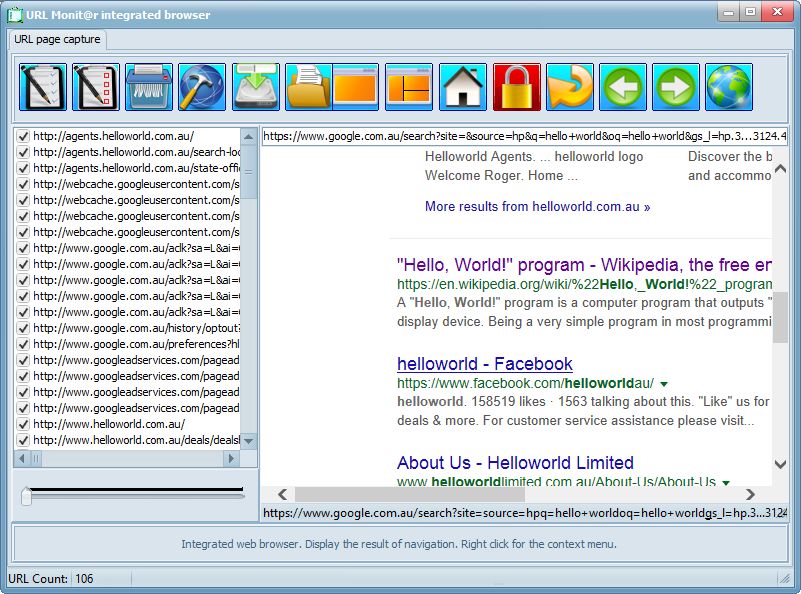Click the URL Monit@r app icon in title bar
The width and height of the screenshot is (801, 594).
click(x=15, y=15)
